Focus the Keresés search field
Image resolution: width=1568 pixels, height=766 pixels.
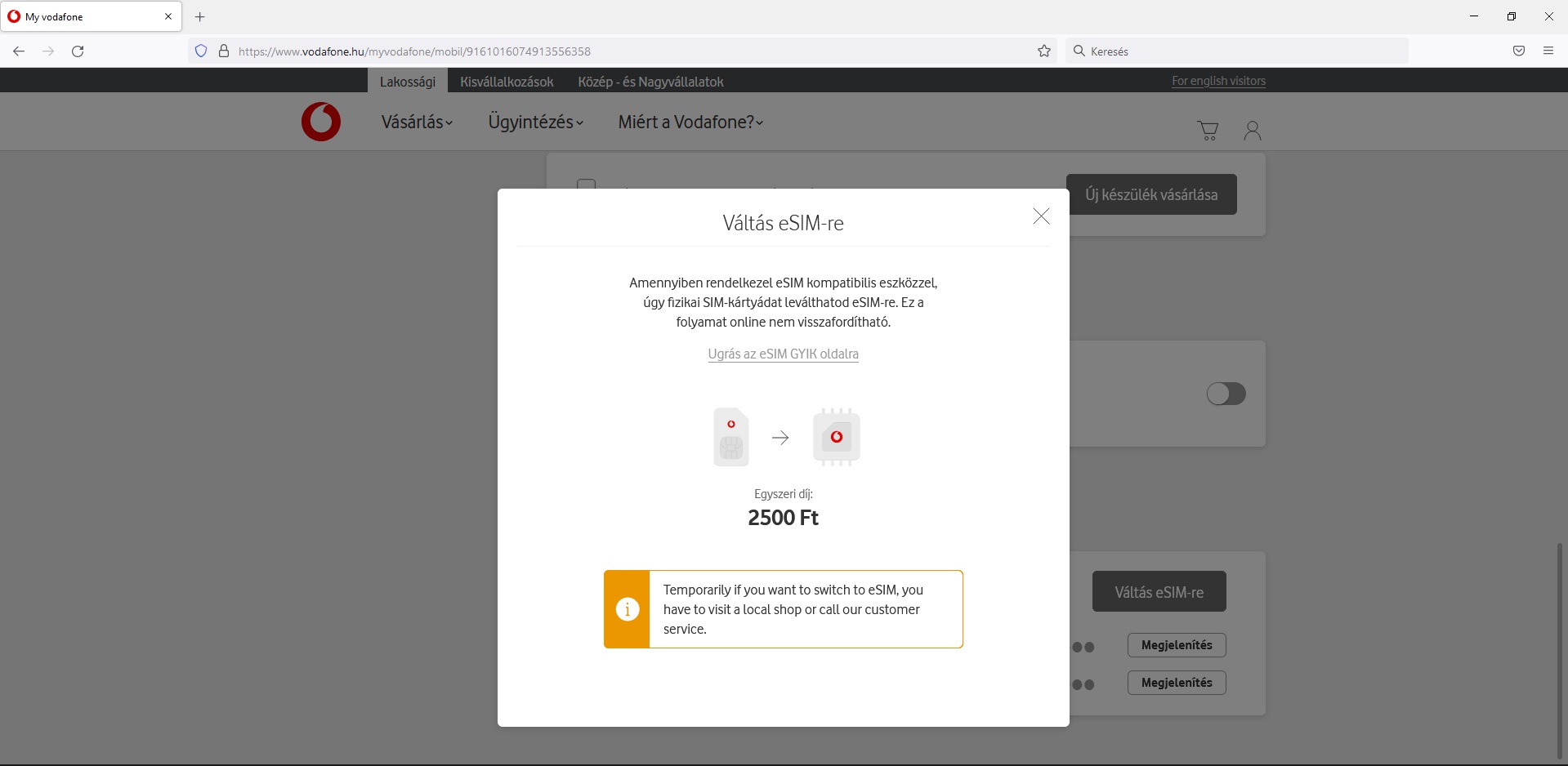click(1237, 51)
